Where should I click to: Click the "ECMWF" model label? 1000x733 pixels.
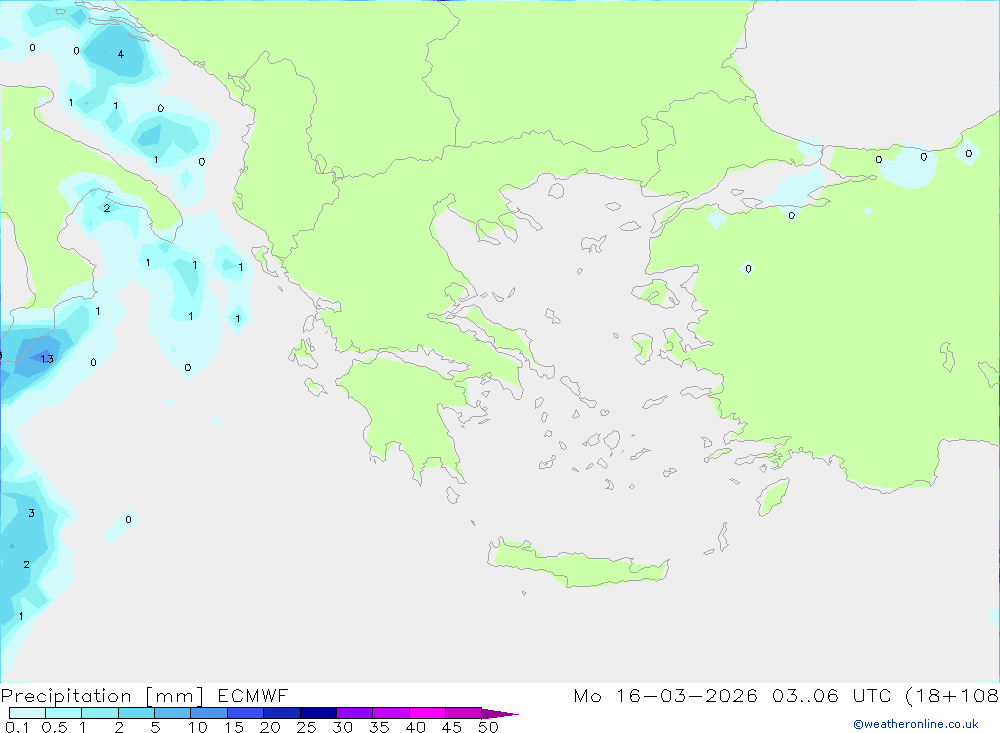point(253,696)
